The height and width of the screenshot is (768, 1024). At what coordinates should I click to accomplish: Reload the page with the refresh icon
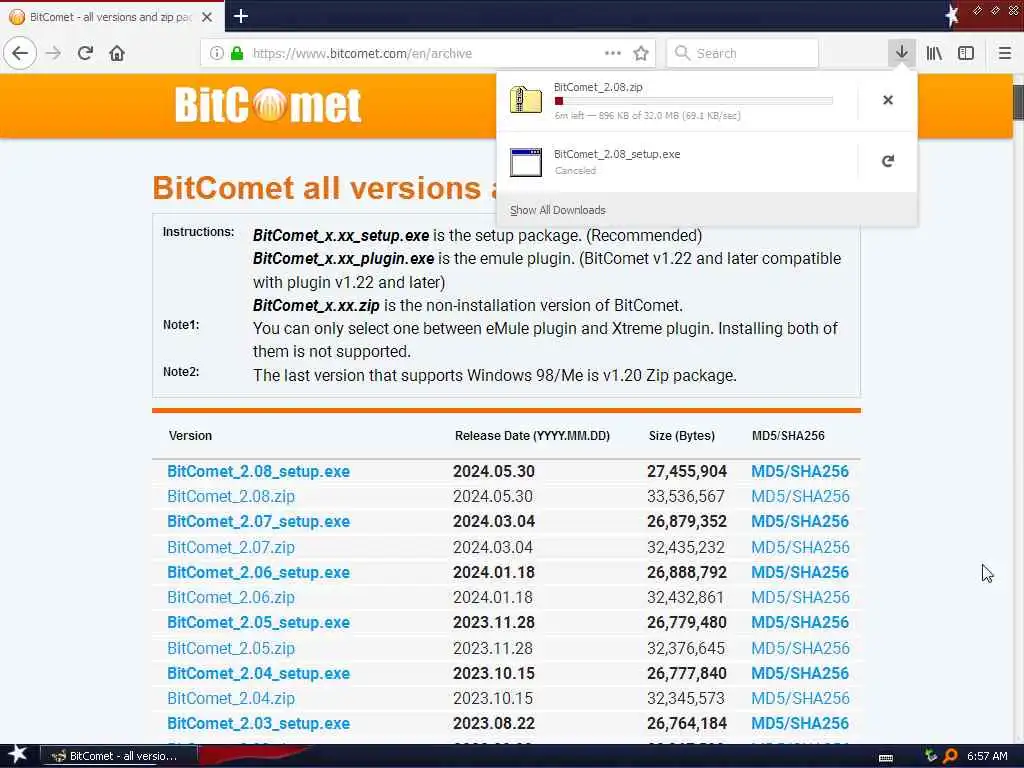[86, 53]
